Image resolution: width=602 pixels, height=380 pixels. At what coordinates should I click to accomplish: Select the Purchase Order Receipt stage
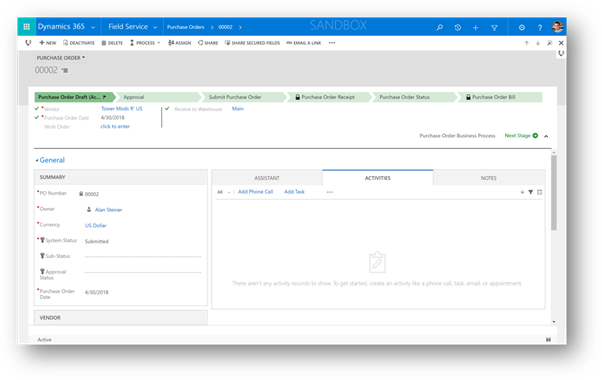pos(329,97)
